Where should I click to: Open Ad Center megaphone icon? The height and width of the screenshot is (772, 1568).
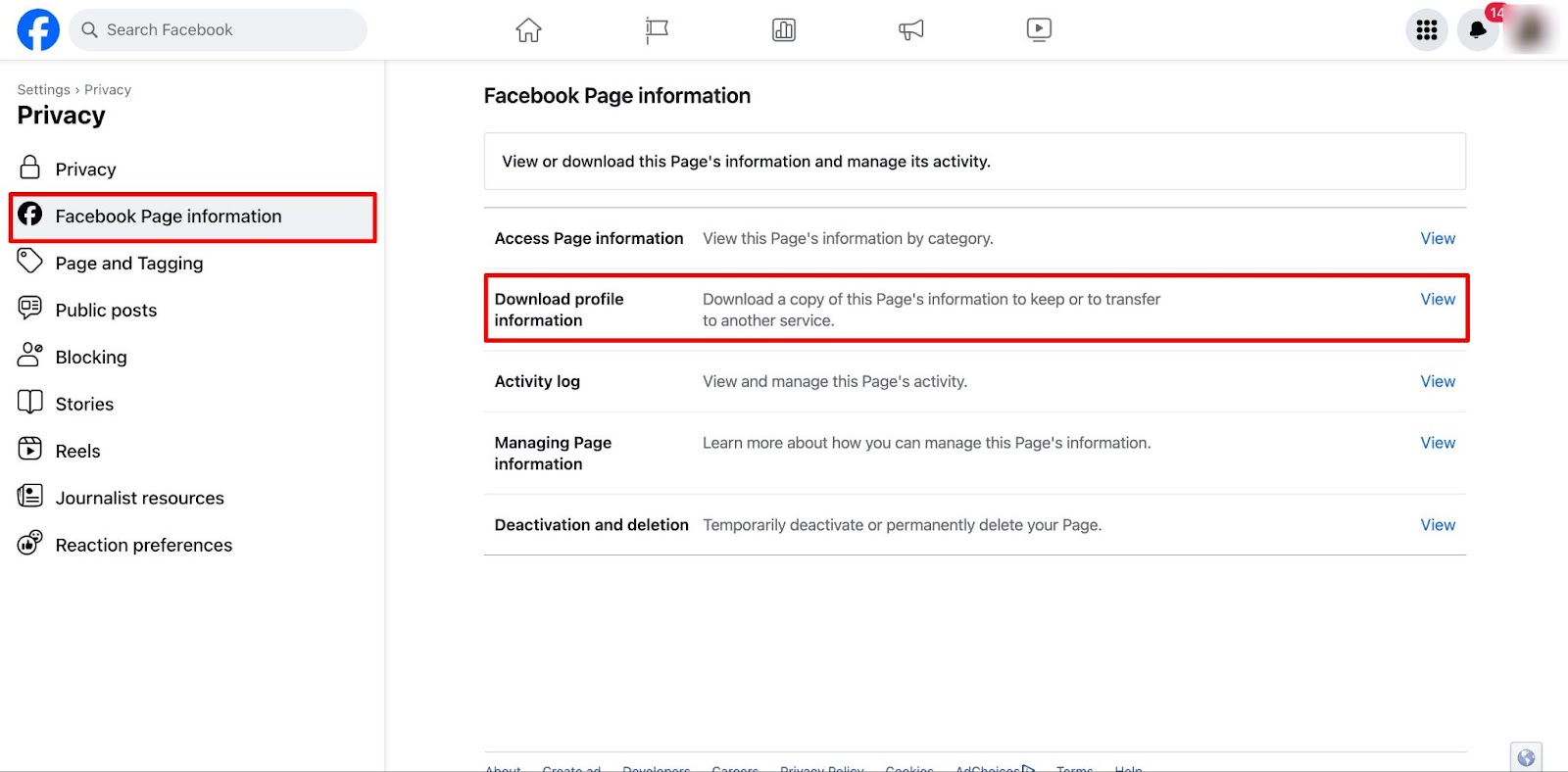(911, 30)
